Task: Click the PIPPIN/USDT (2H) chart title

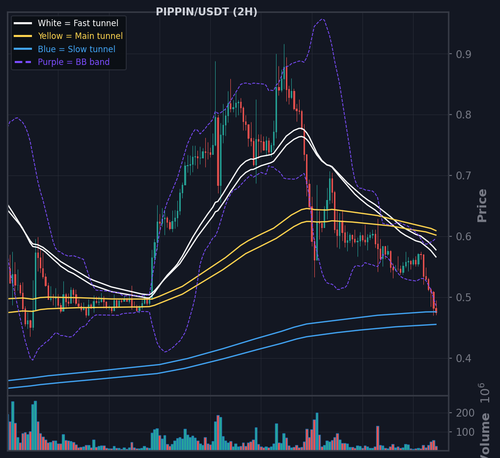Action: click(x=206, y=12)
